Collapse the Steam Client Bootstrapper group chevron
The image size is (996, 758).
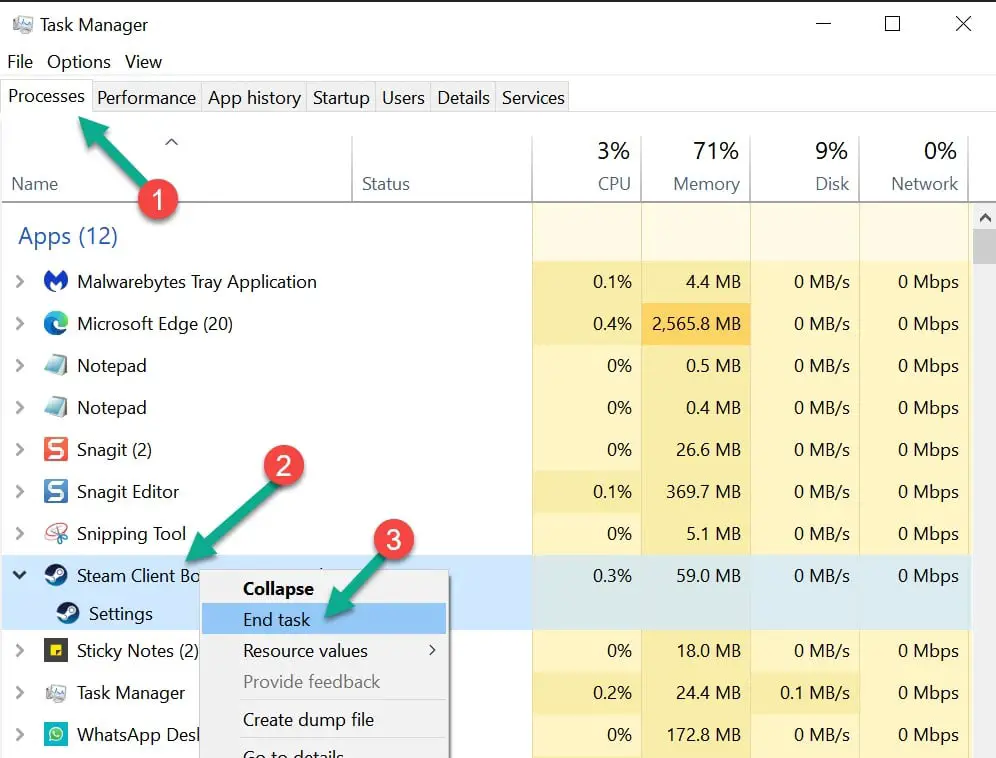tap(20, 575)
